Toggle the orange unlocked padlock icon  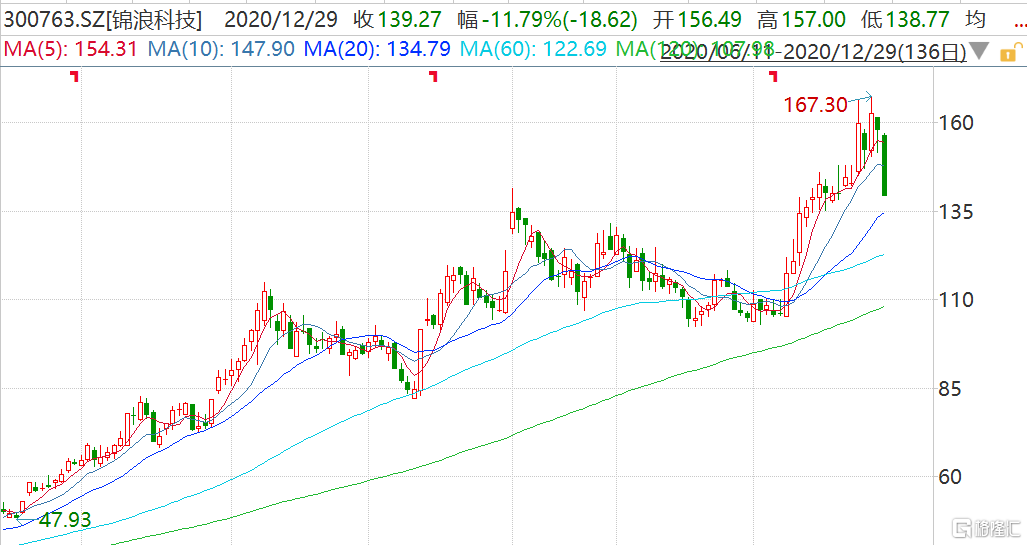coord(1011,52)
